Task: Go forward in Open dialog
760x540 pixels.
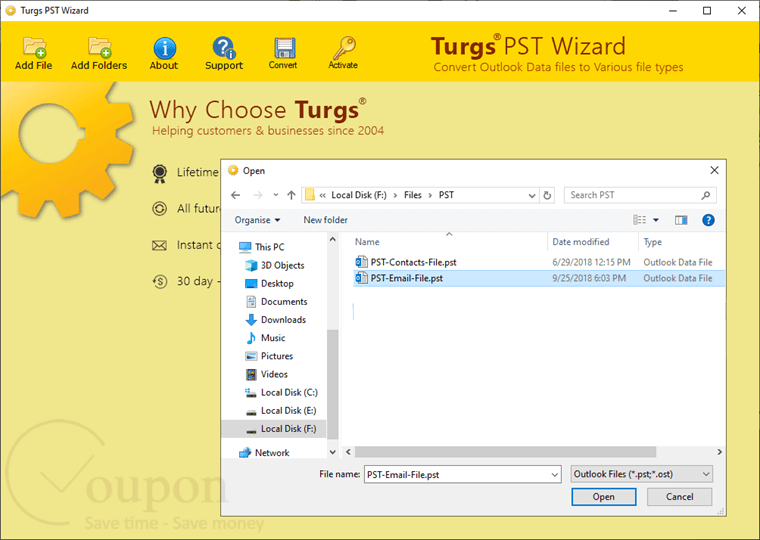Action: tap(257, 195)
